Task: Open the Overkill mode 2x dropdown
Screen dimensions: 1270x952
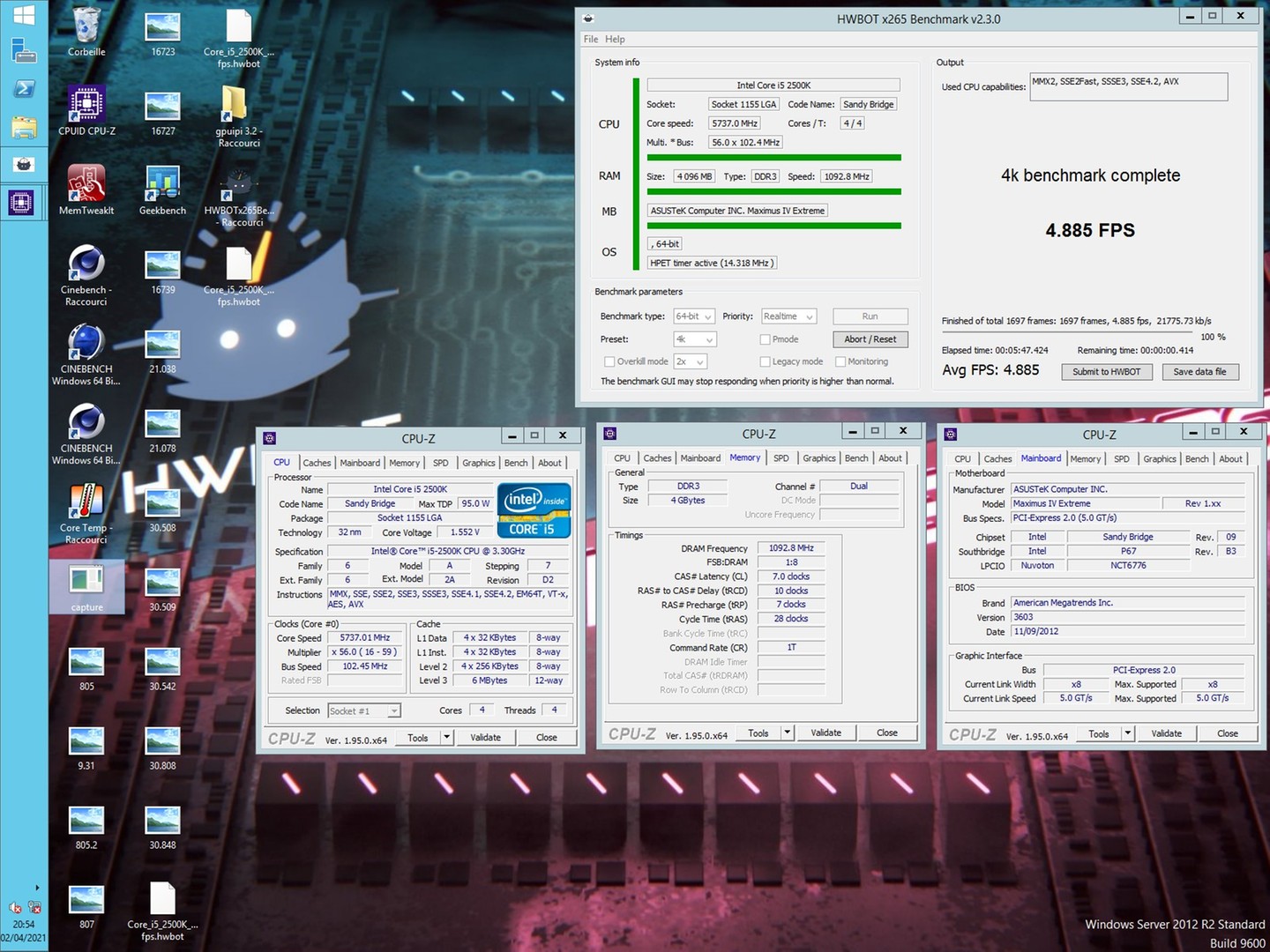Action: [x=690, y=361]
